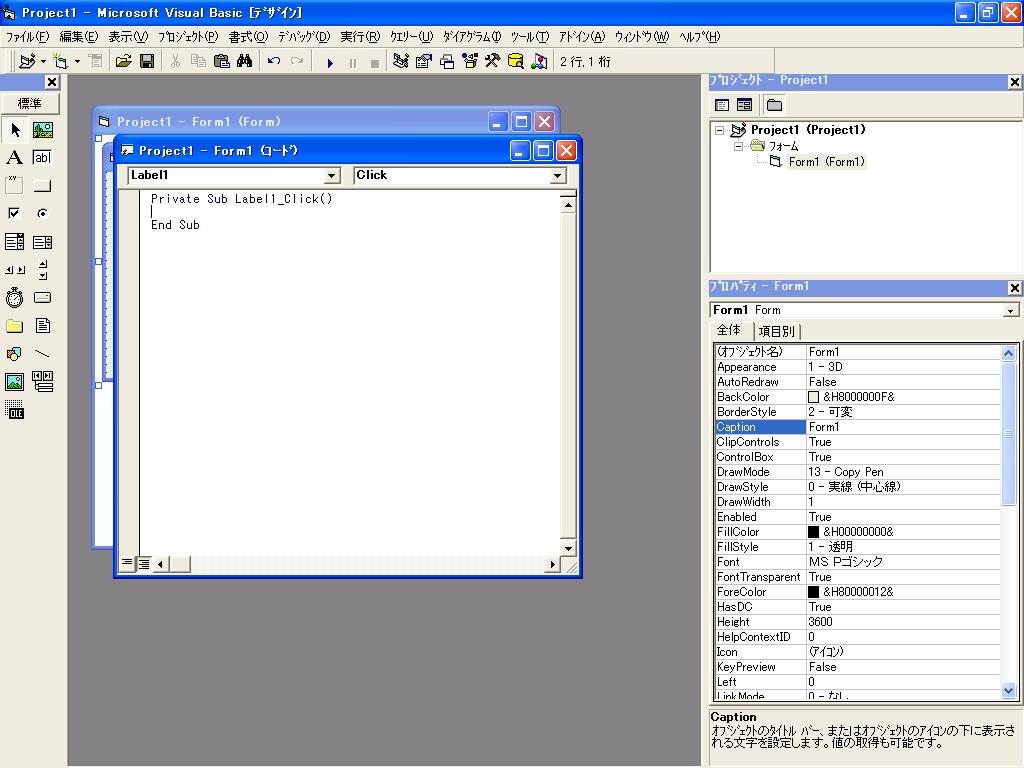Image resolution: width=1024 pixels, height=768 pixels.
Task: Toggle folders view in the Project panel
Action: point(774,104)
